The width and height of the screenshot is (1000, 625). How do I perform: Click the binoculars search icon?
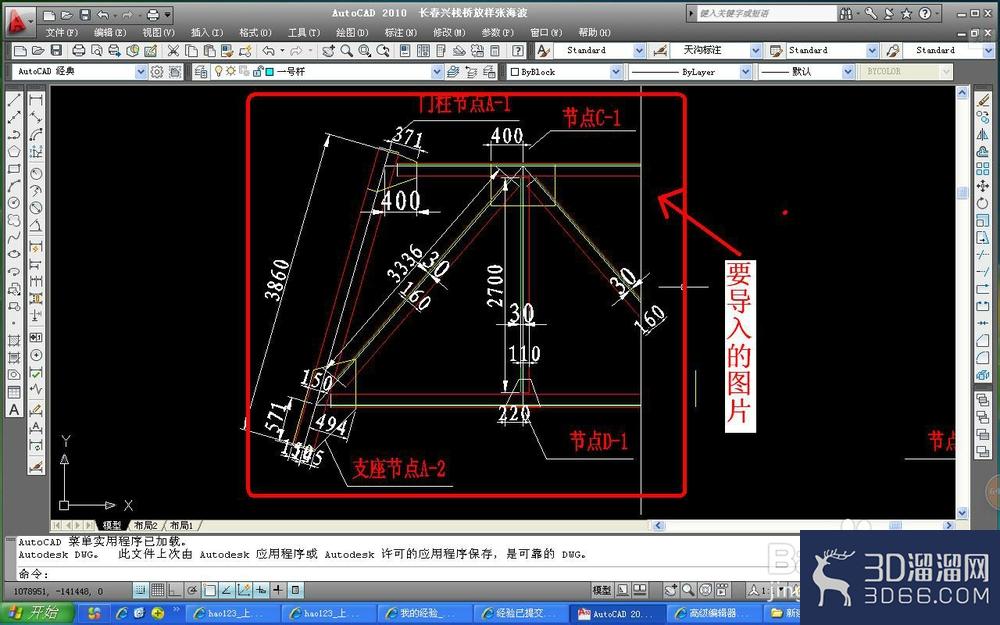coord(847,13)
